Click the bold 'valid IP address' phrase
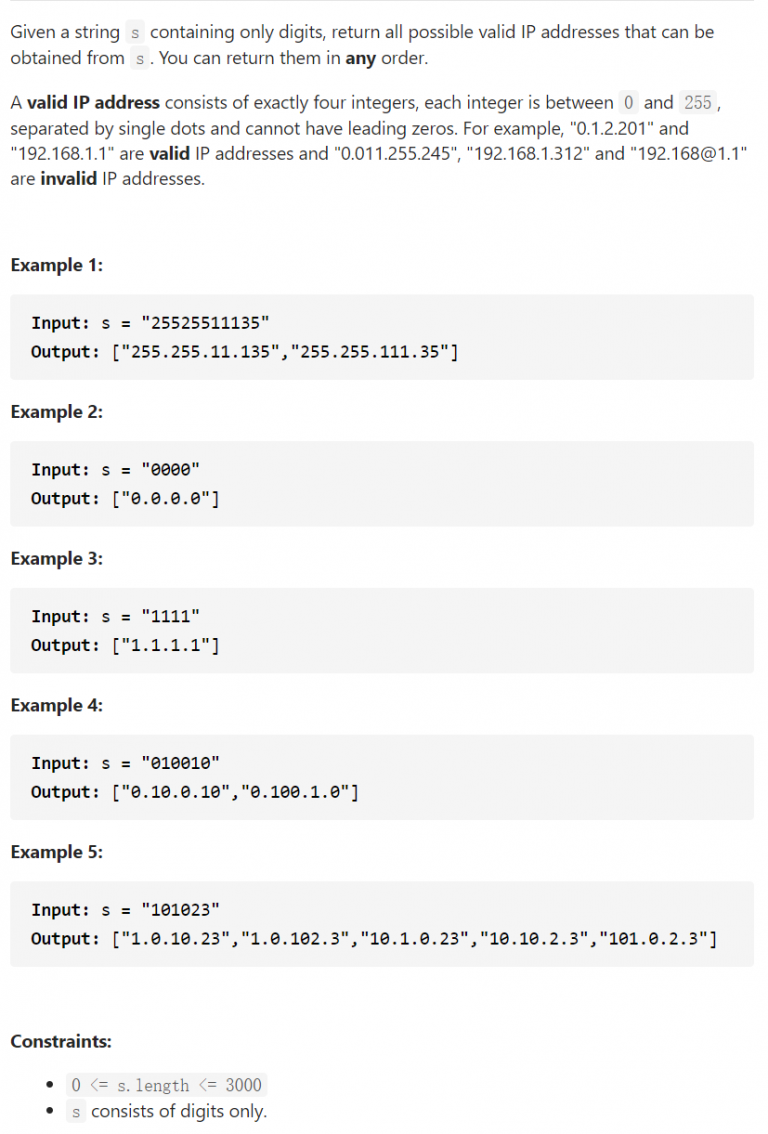This screenshot has width=768, height=1134. [x=93, y=103]
